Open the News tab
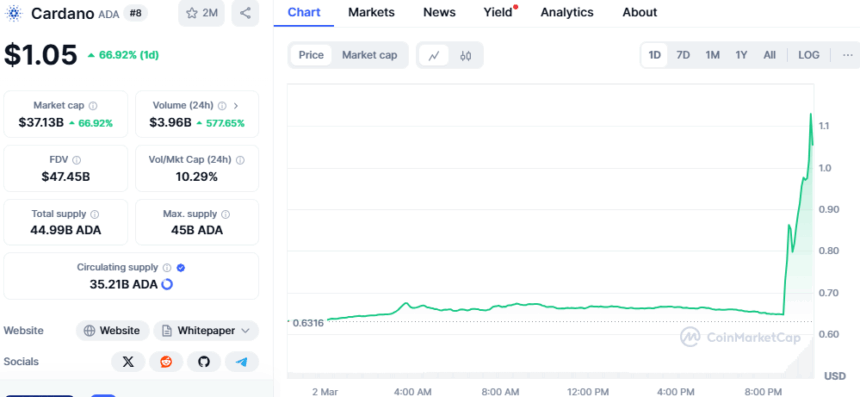Viewport: 860px width, 397px height. 439,12
